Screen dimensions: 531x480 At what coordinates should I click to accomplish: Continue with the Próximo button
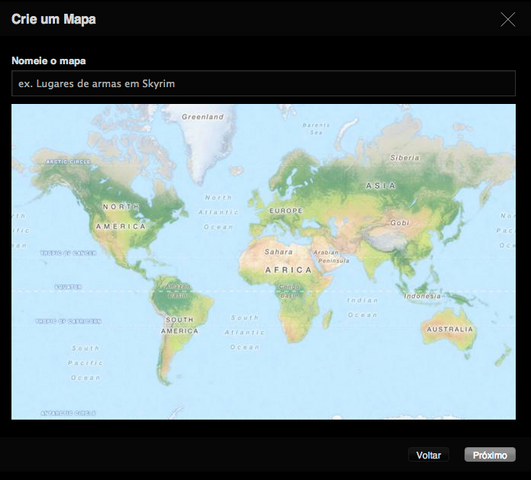point(490,455)
